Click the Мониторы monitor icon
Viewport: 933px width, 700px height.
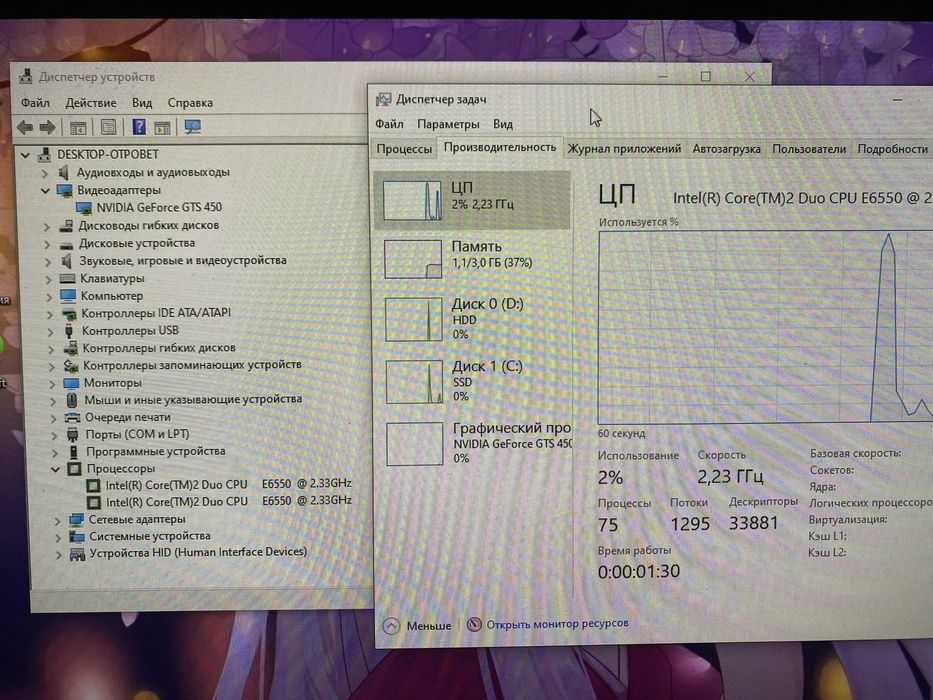[71, 383]
